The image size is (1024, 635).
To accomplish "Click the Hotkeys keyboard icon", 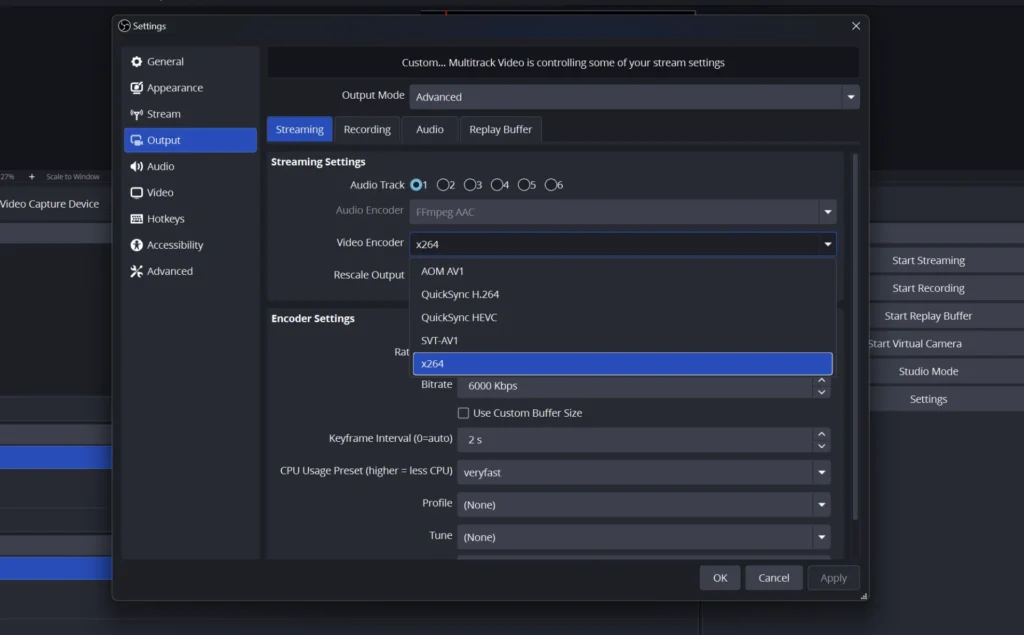I will [136, 219].
